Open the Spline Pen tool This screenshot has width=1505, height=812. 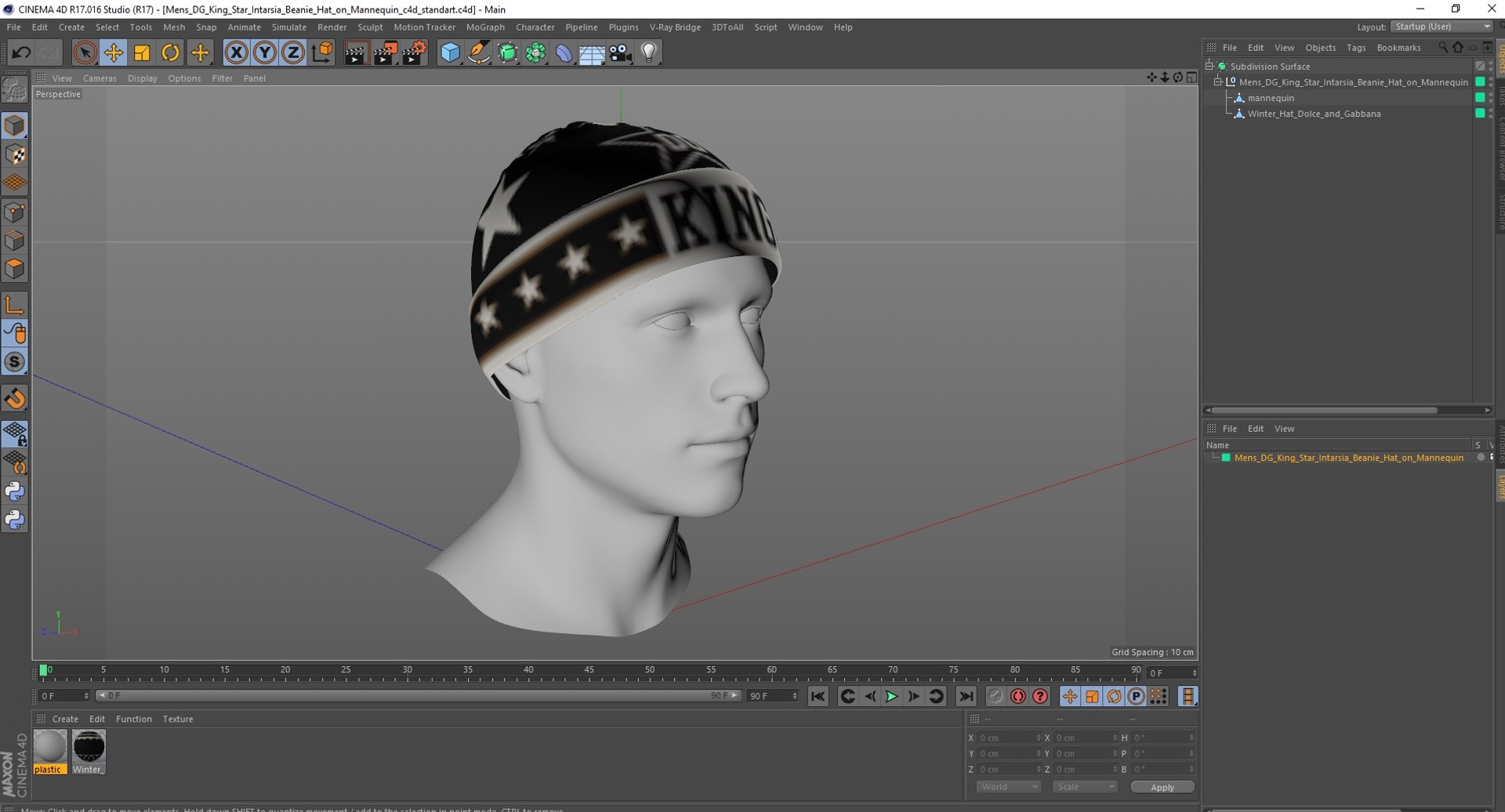click(479, 53)
